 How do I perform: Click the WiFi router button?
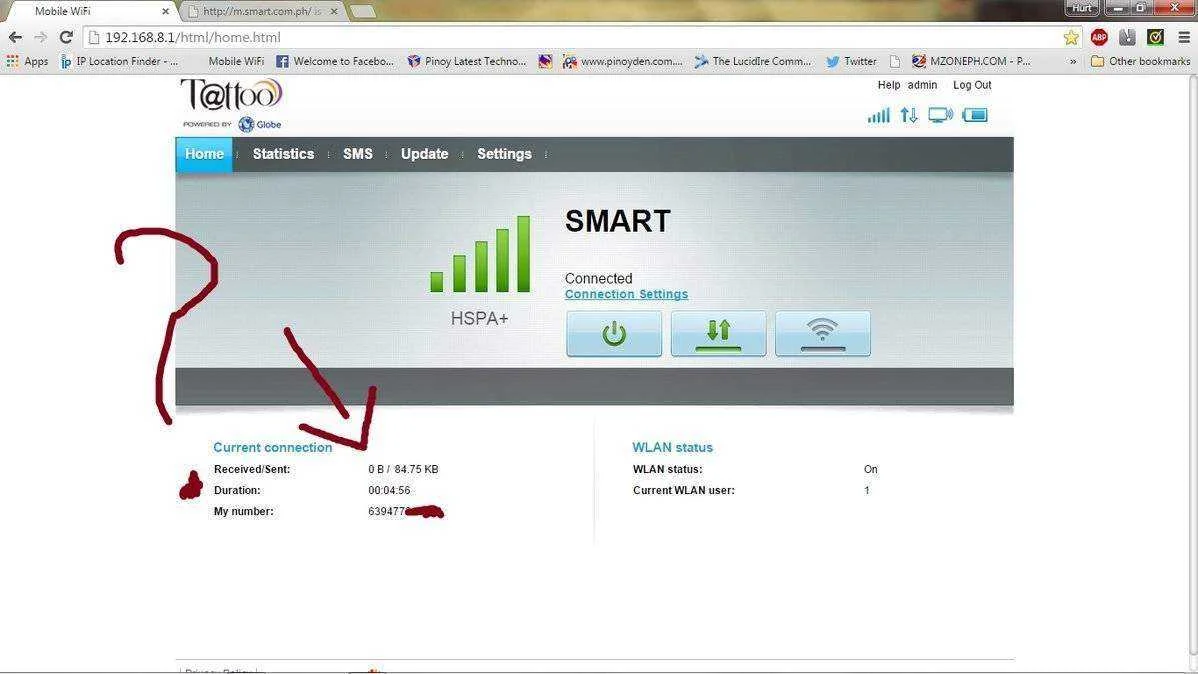tap(822, 334)
